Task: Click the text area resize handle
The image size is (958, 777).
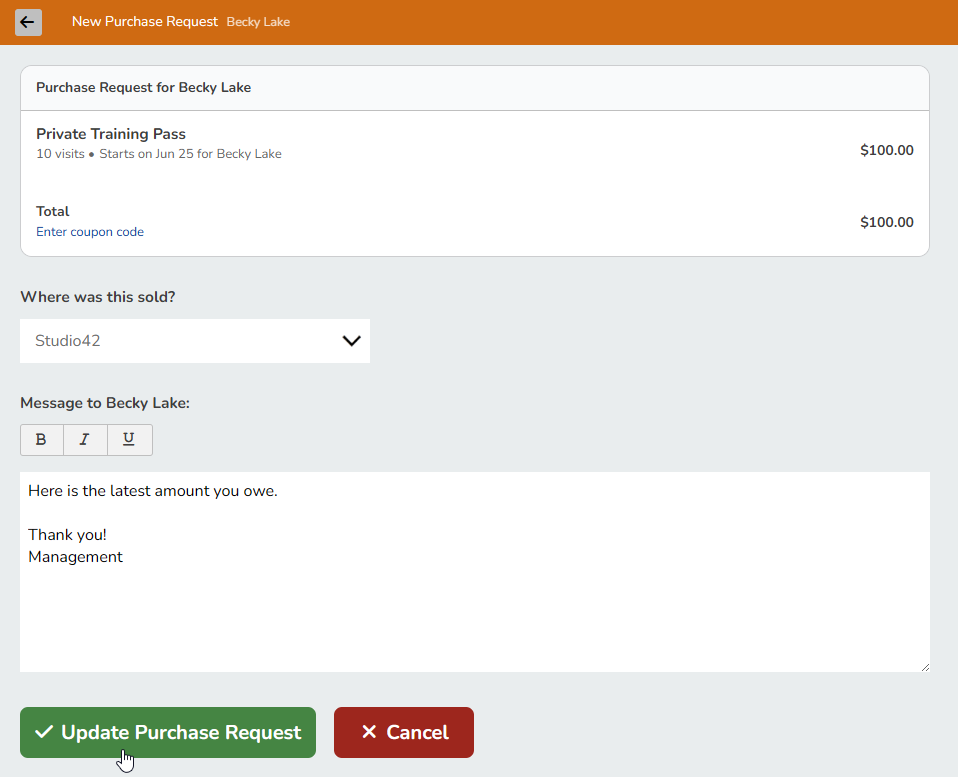Action: coord(924,666)
